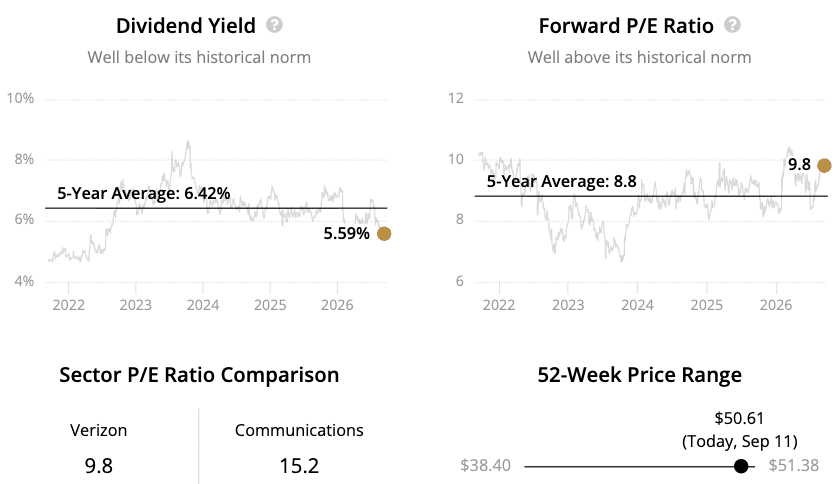
Task: Select the gold 9.8 forward P/E marker
Action: [824, 166]
